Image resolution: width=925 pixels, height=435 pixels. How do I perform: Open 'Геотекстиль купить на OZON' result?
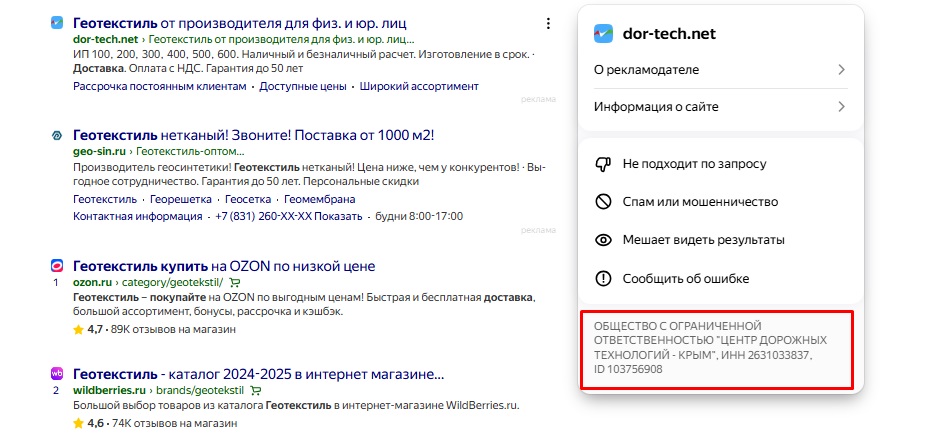[x=224, y=266]
